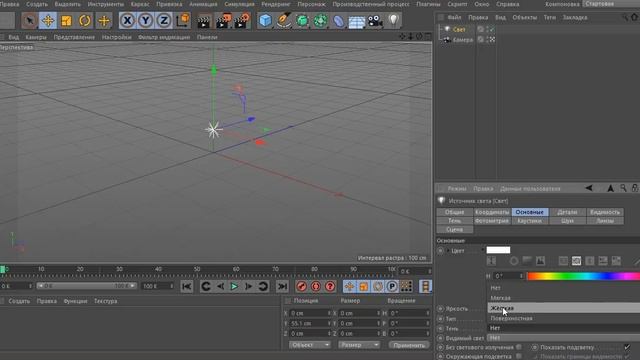Image resolution: width=640 pixels, height=360 pixels.
Task: Toggle the Свет object enable check mark
Action: pos(492,29)
